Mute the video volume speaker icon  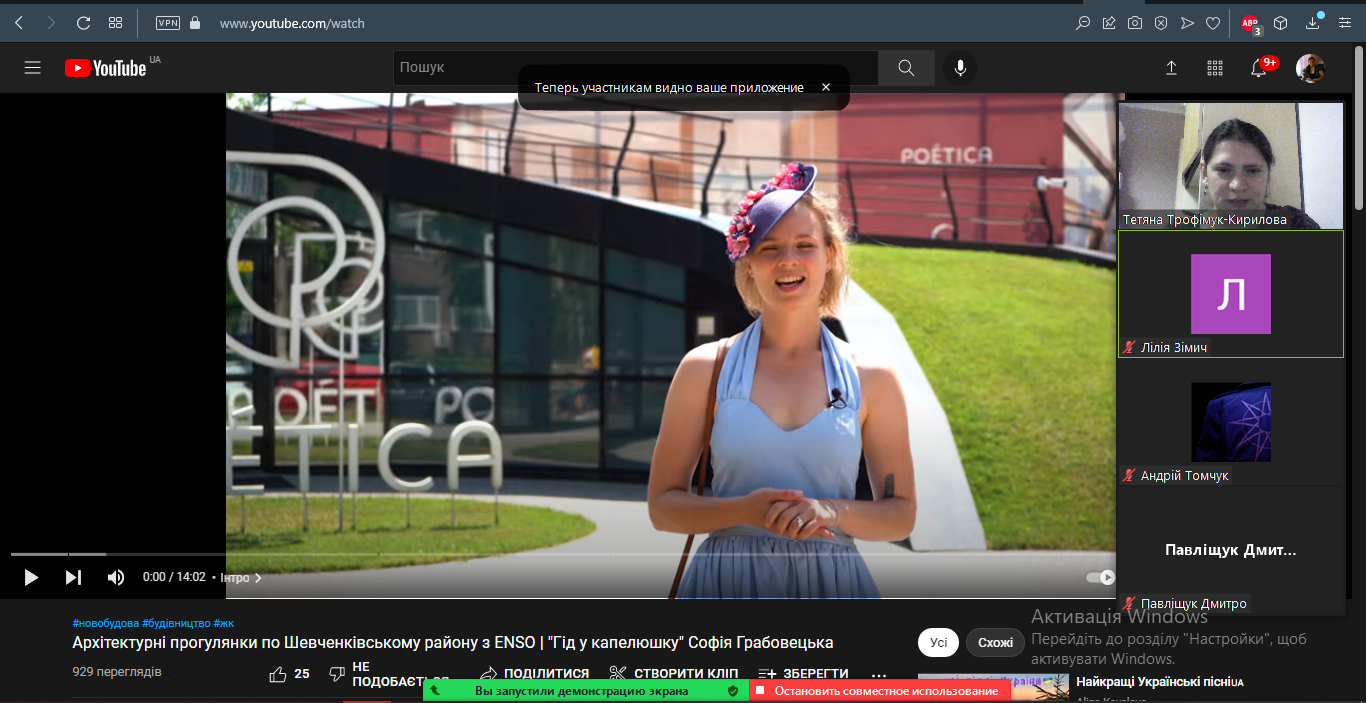[x=116, y=577]
